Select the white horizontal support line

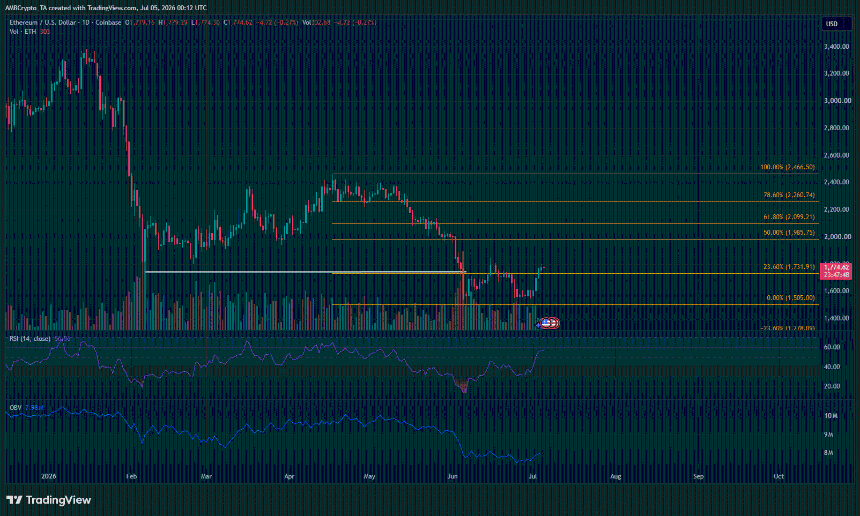tap(304, 272)
